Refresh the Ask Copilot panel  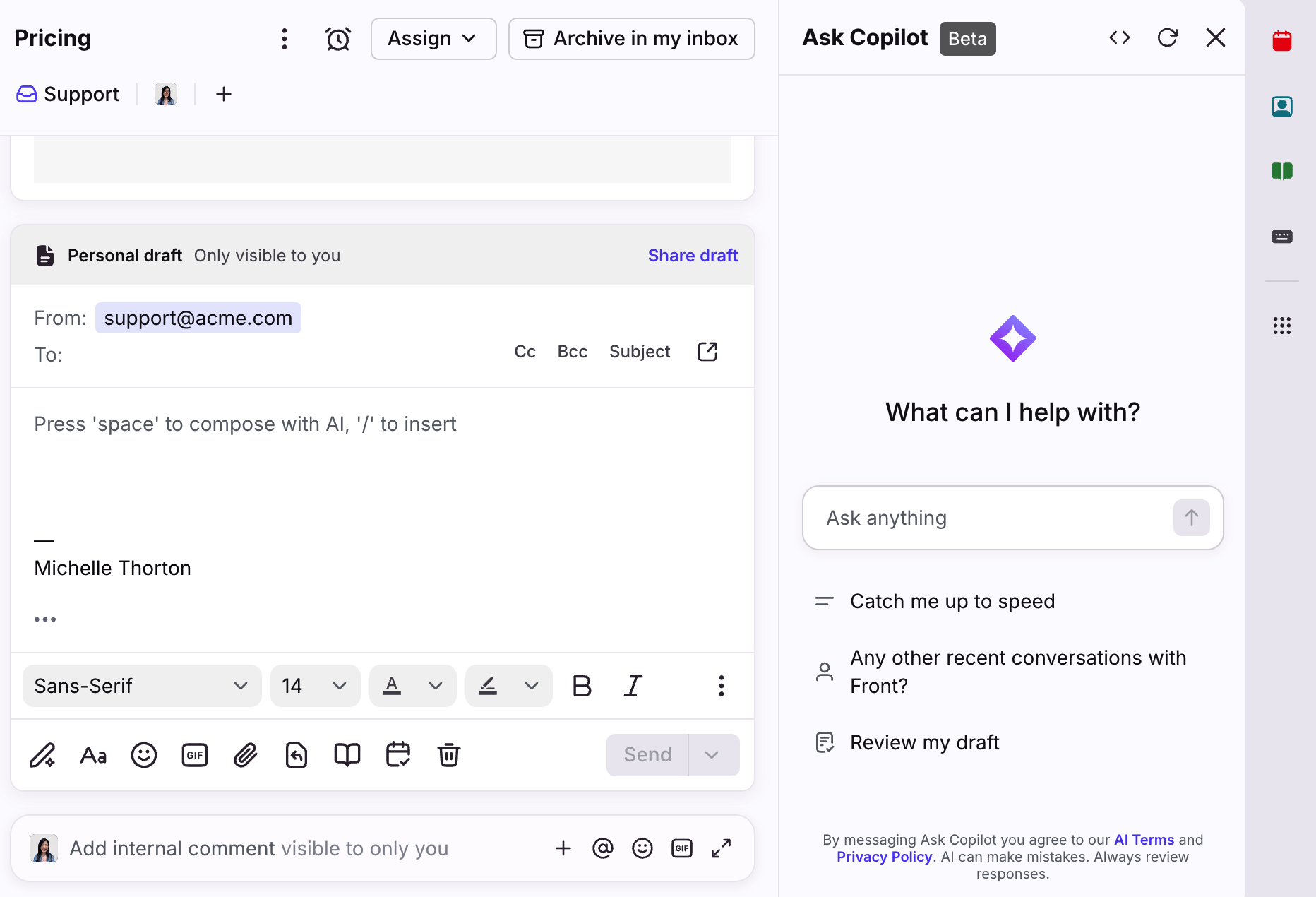click(x=1168, y=38)
